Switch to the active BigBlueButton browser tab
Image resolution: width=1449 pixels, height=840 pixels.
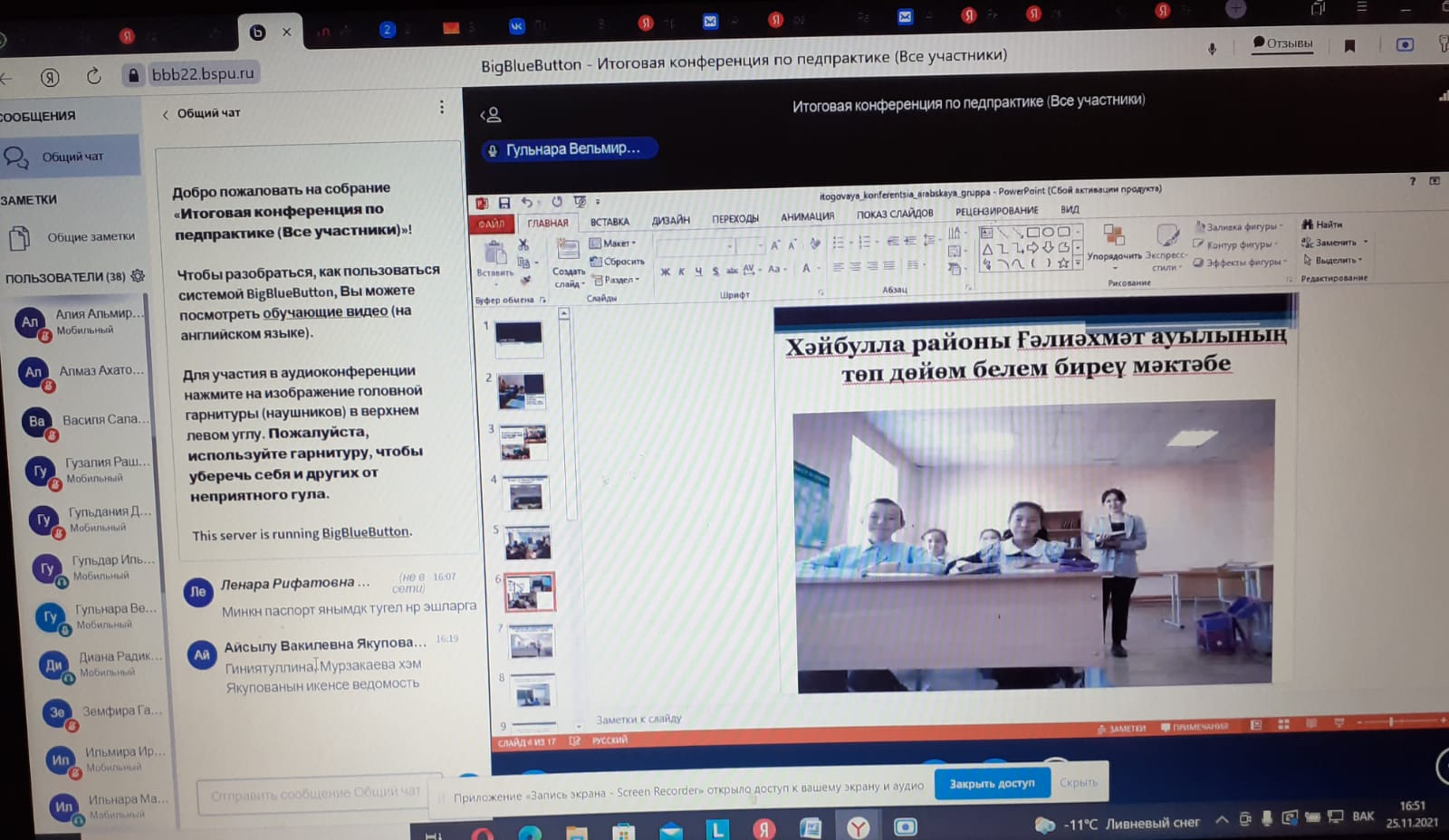point(258,33)
